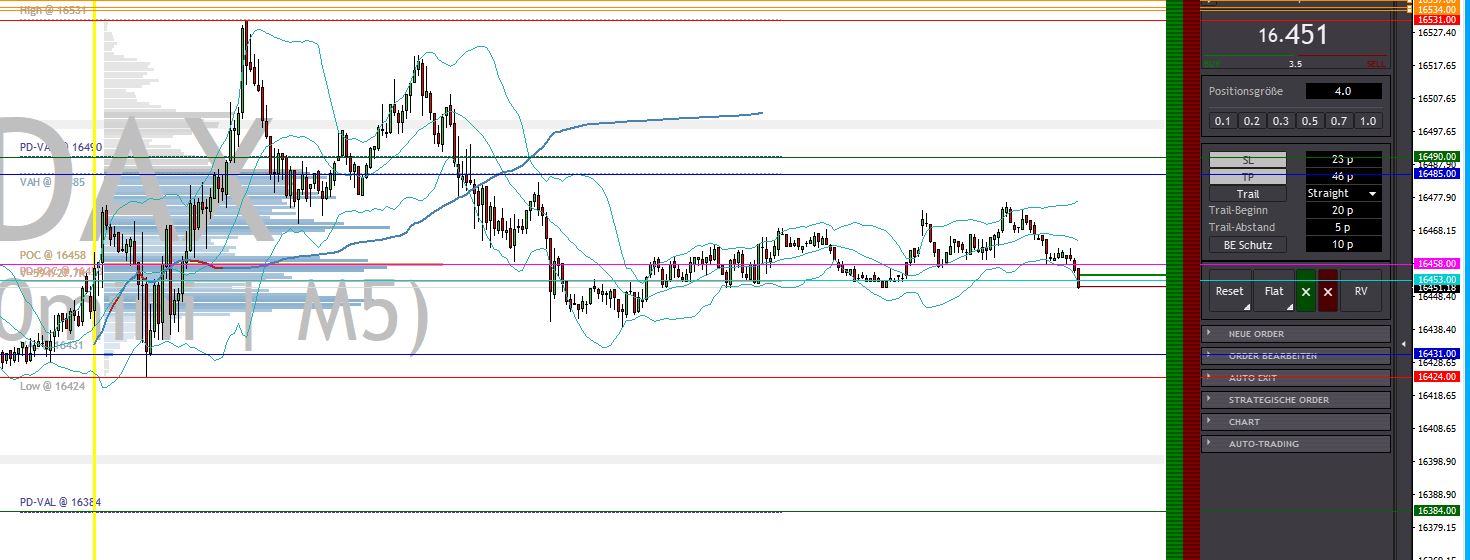
Task: Expand the STRATEGISCHE ORDER section
Action: point(1296,400)
